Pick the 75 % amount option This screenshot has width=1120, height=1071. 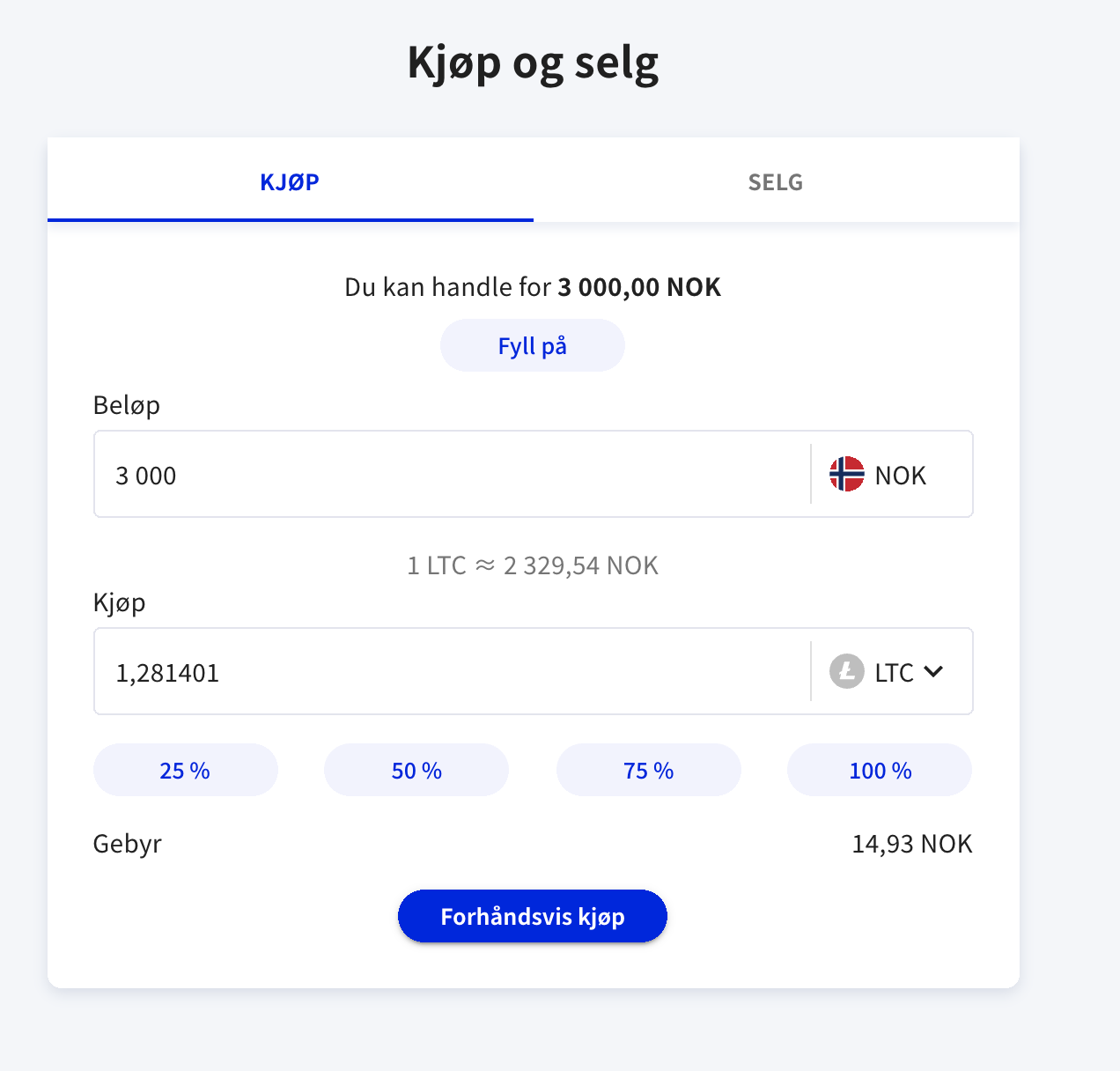click(x=648, y=770)
